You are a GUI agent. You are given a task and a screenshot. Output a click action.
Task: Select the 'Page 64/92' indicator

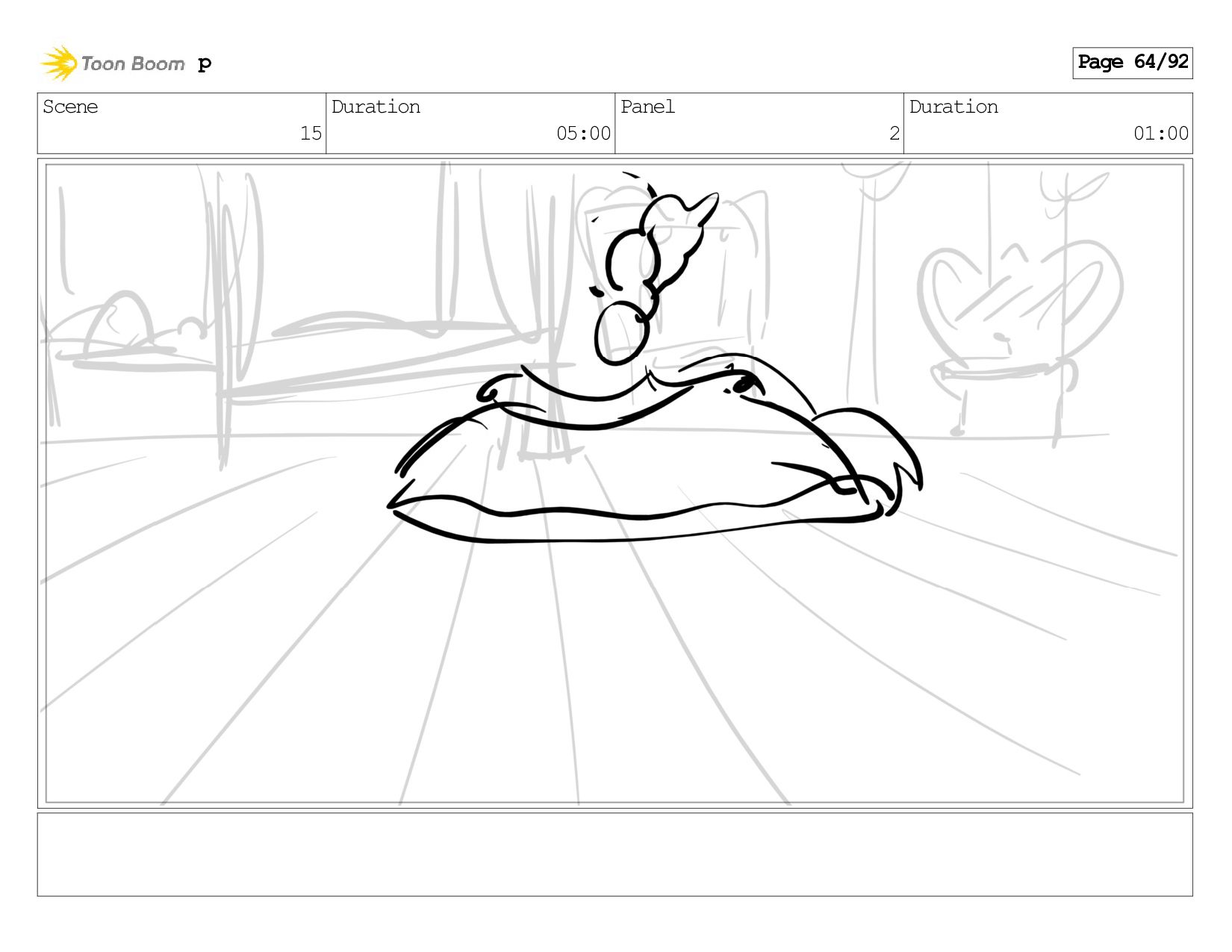coord(1132,63)
